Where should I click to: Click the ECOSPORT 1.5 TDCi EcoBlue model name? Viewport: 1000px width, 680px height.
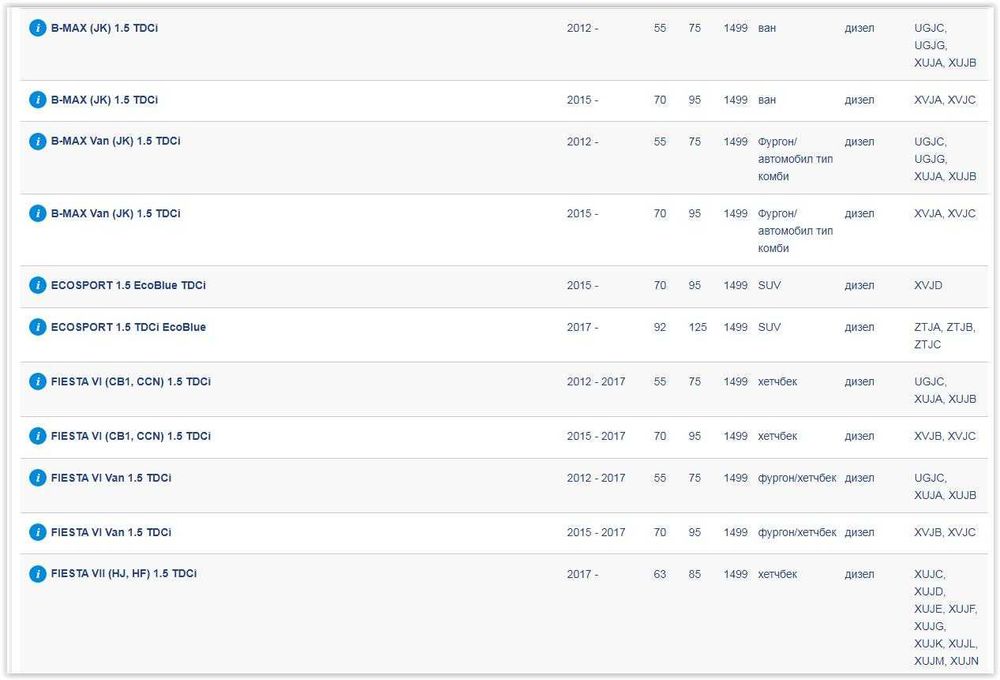tap(128, 327)
